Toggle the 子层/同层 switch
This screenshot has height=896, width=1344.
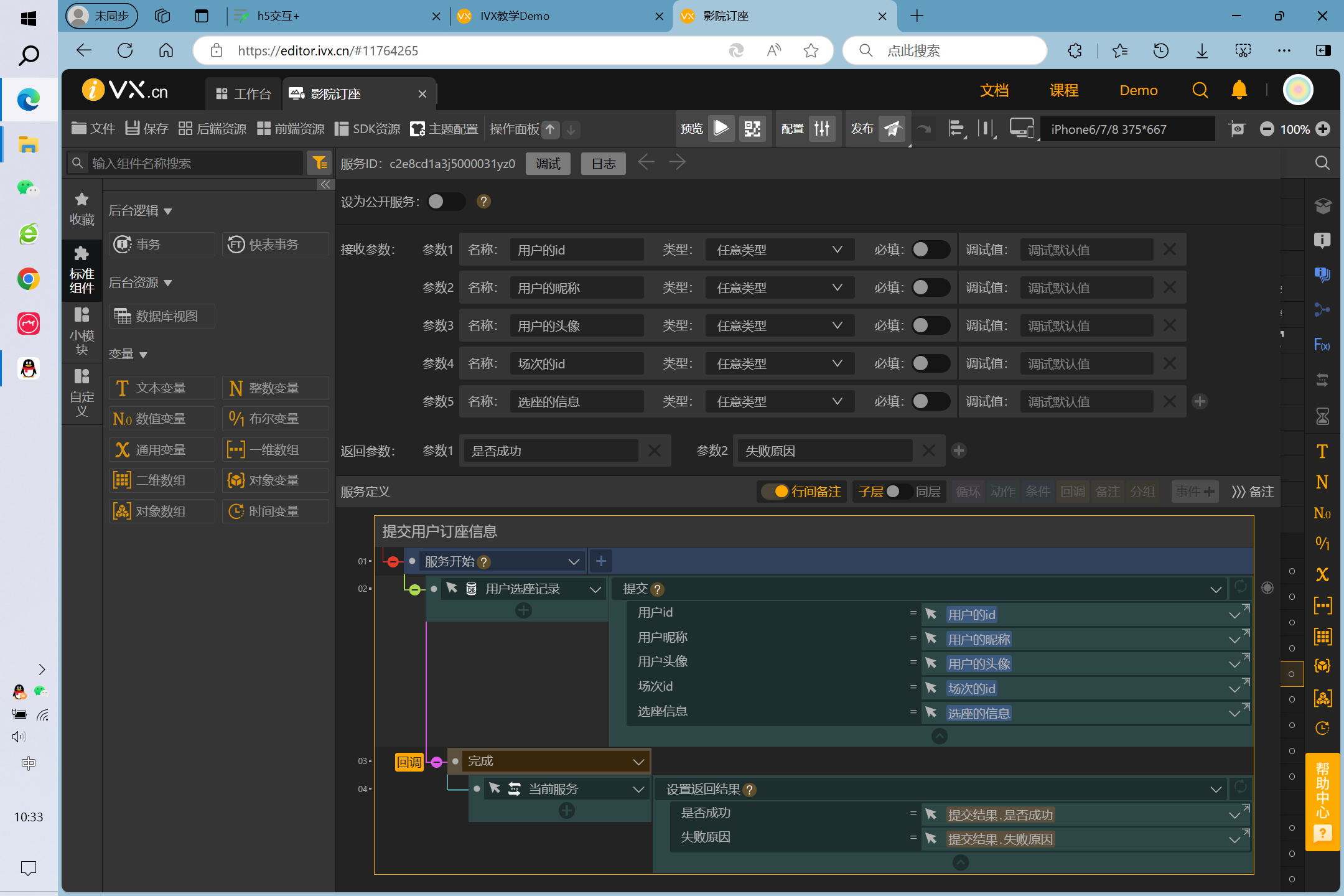pyautogui.click(x=899, y=492)
